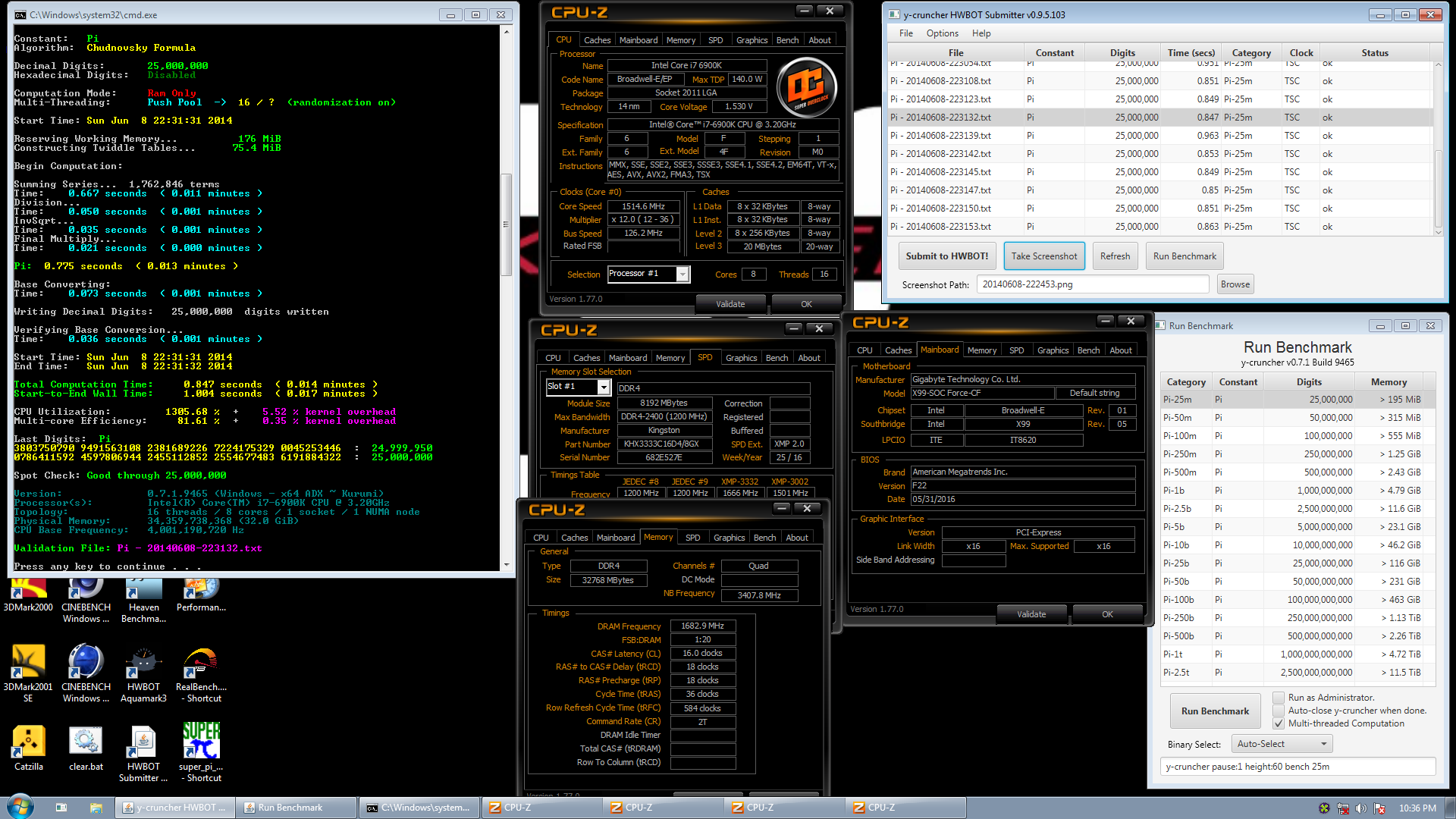The height and width of the screenshot is (819, 1456).
Task: Click the Screenshot Path input field
Action: (x=1092, y=284)
